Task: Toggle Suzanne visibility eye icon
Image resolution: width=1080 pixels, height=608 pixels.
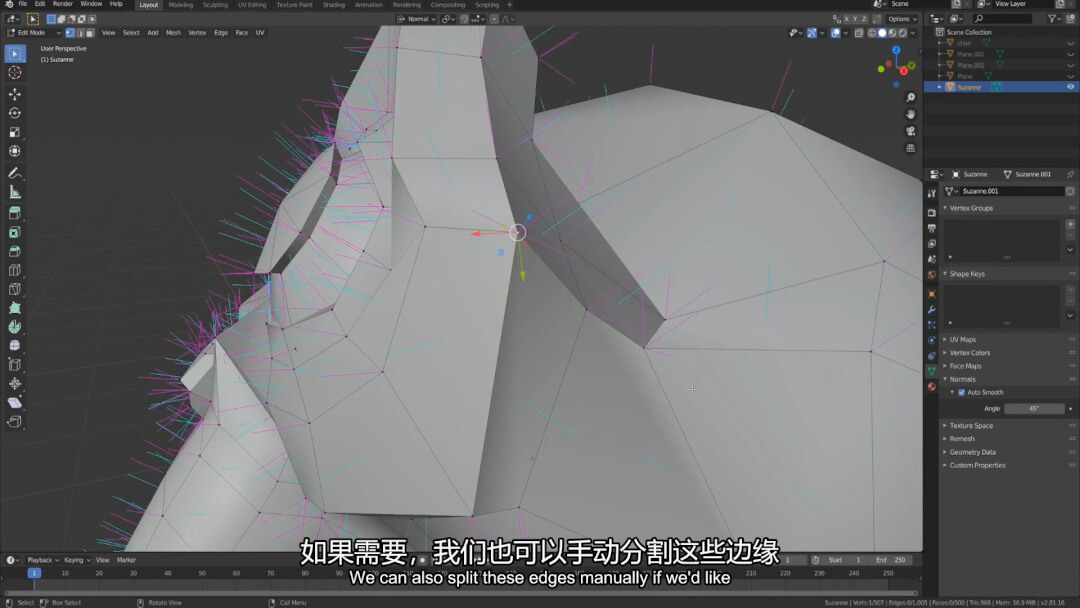Action: 1070,87
